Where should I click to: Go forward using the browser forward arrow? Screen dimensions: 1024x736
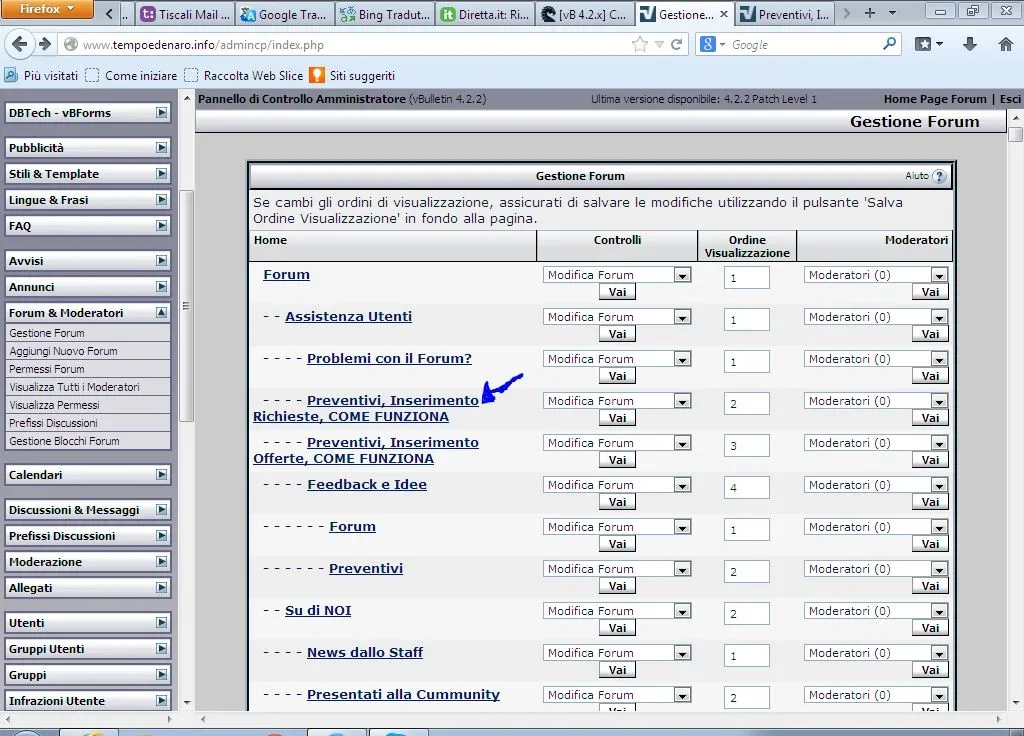44,44
